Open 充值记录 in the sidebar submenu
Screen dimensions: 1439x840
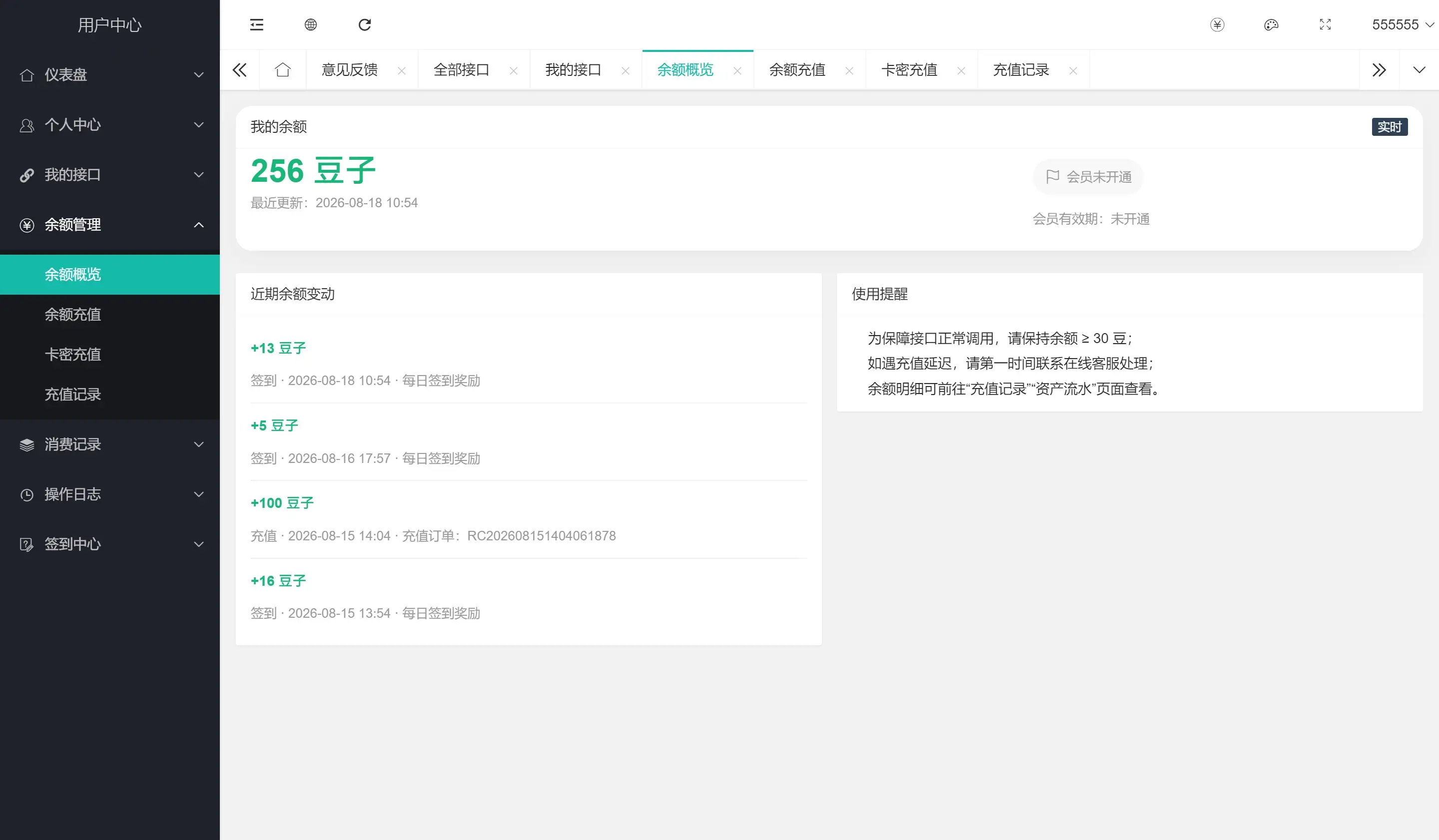(x=109, y=395)
